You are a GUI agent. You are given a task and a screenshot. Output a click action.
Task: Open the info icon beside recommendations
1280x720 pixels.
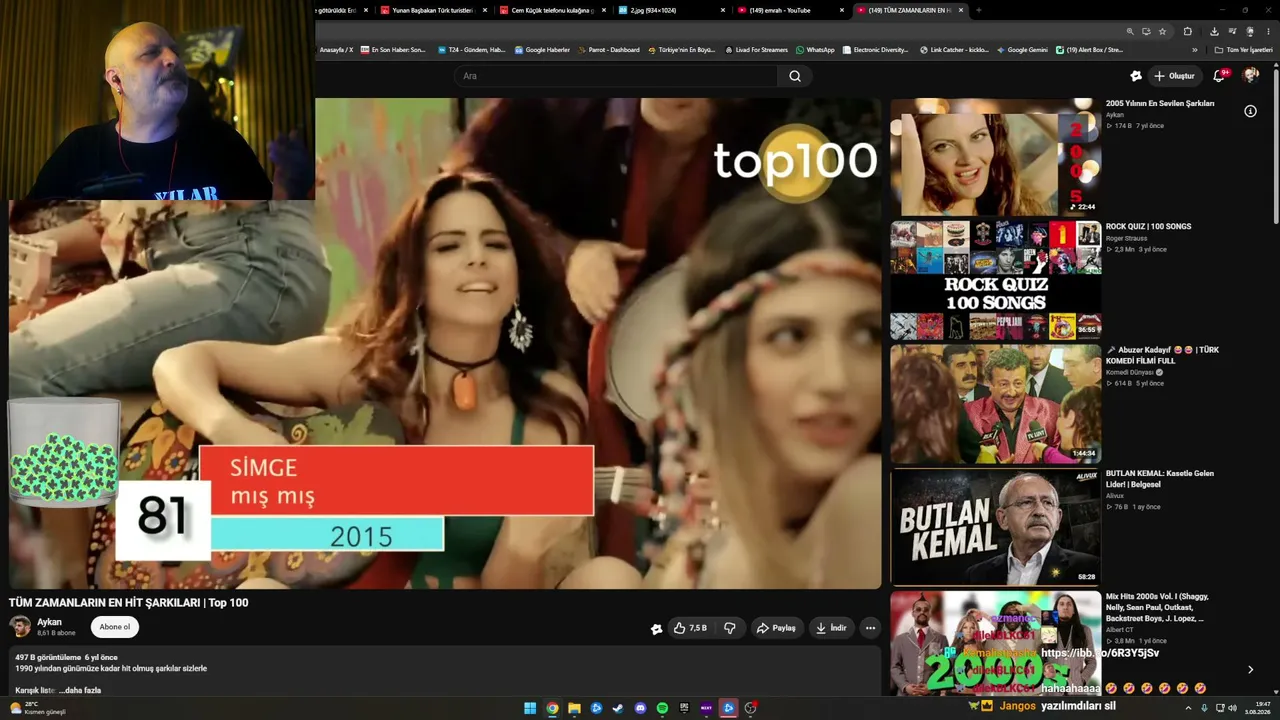pyautogui.click(x=1250, y=111)
